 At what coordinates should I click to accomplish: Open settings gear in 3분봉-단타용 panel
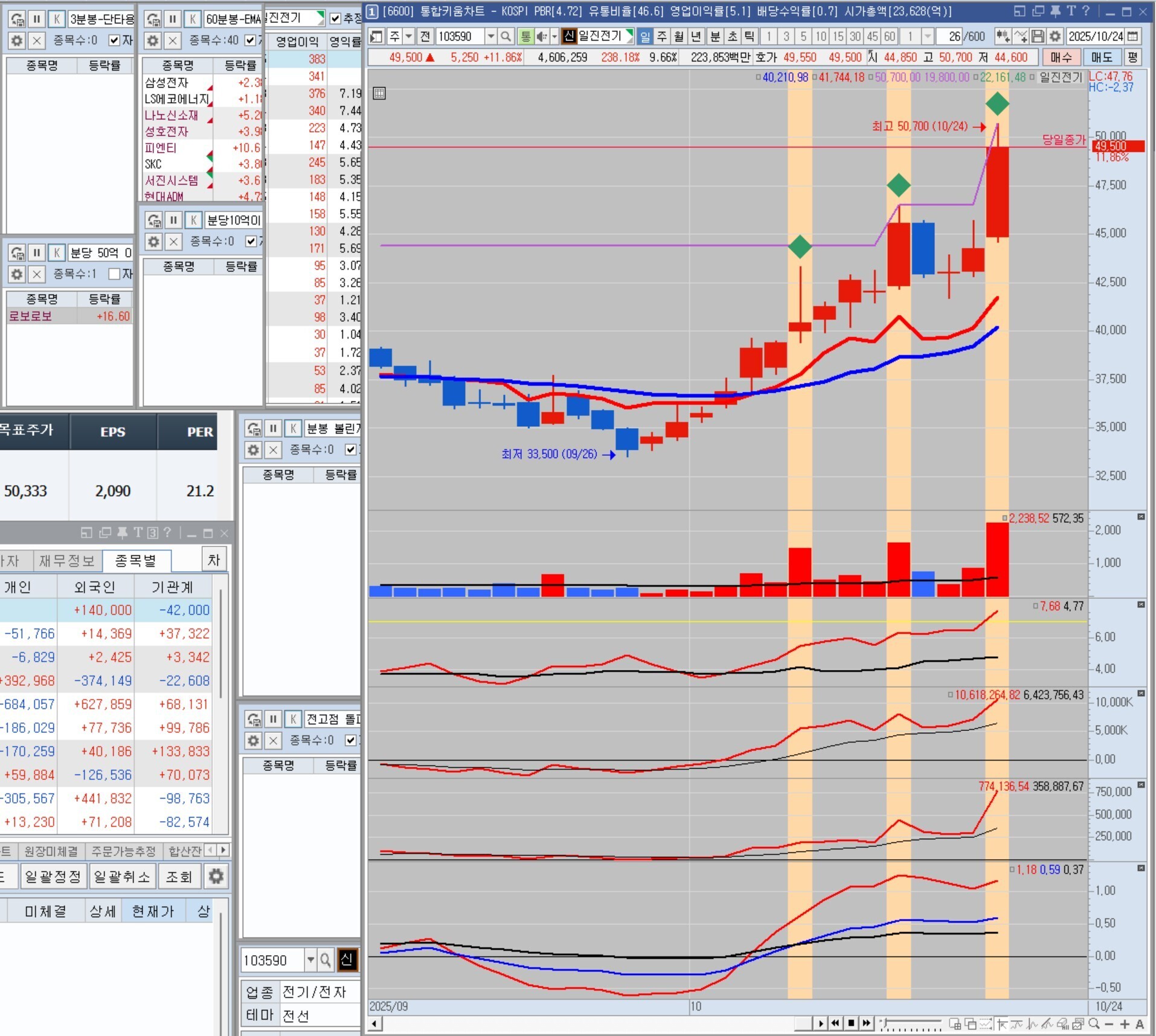(x=17, y=40)
